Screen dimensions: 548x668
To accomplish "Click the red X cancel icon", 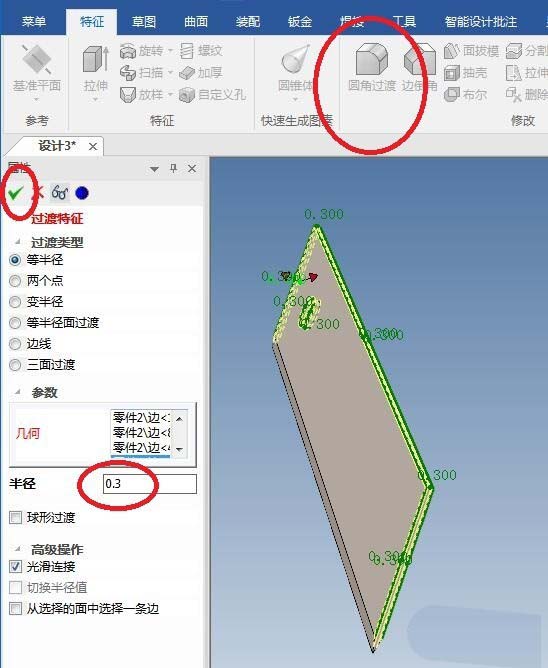I will point(38,193).
